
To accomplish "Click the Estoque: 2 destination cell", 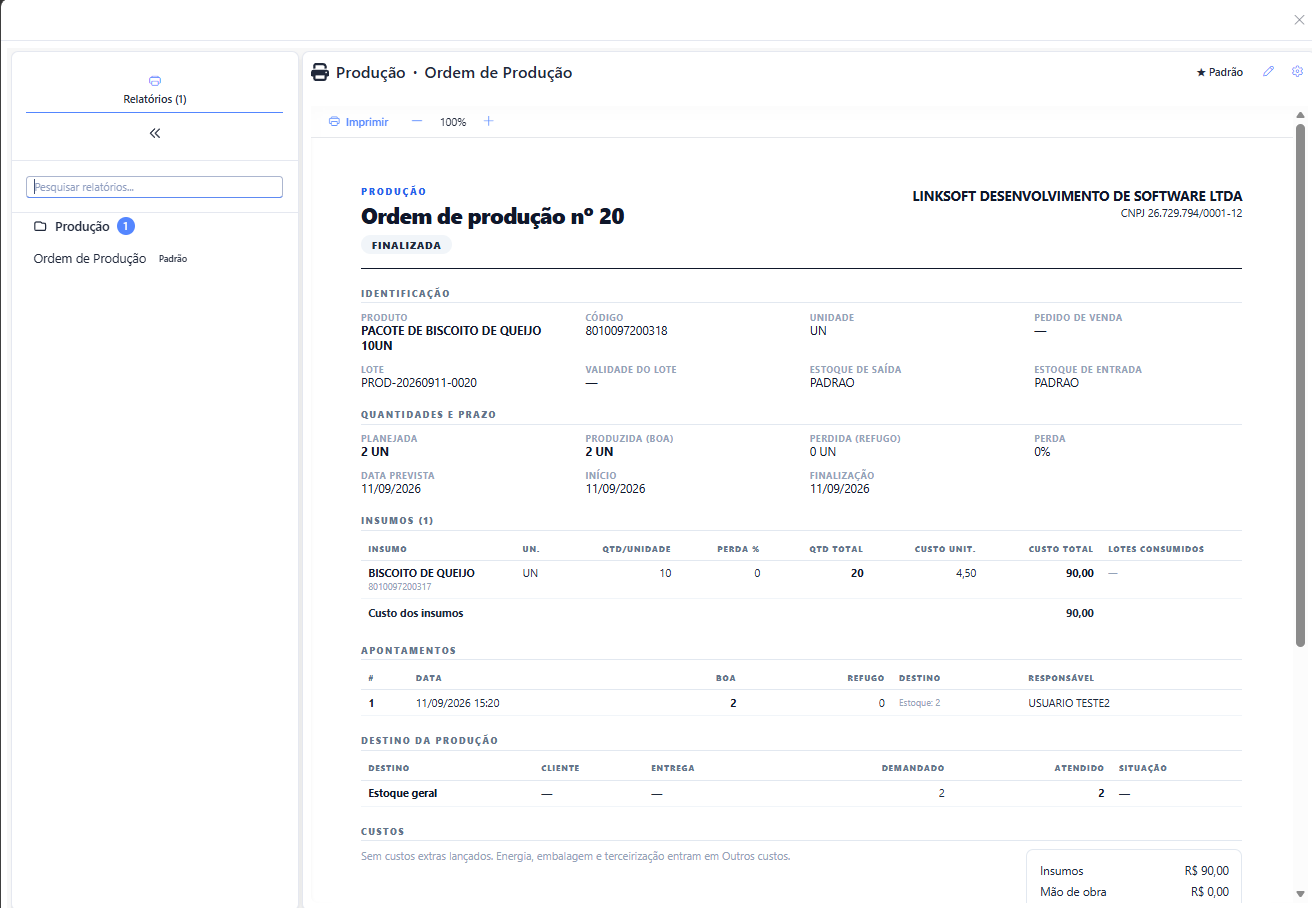I will click(919, 703).
